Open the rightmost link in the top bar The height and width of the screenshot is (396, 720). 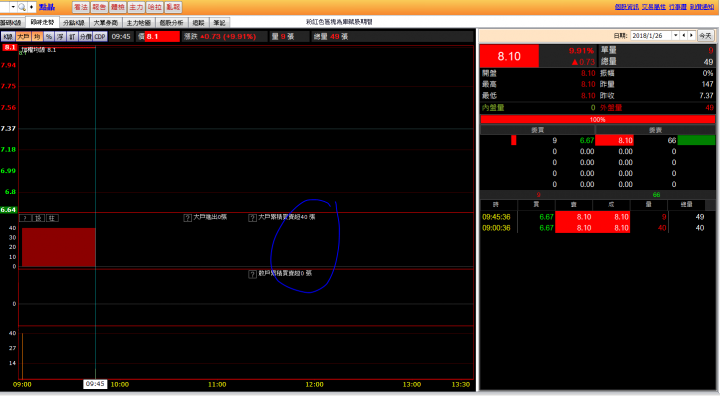pyautogui.click(x=702, y=7)
